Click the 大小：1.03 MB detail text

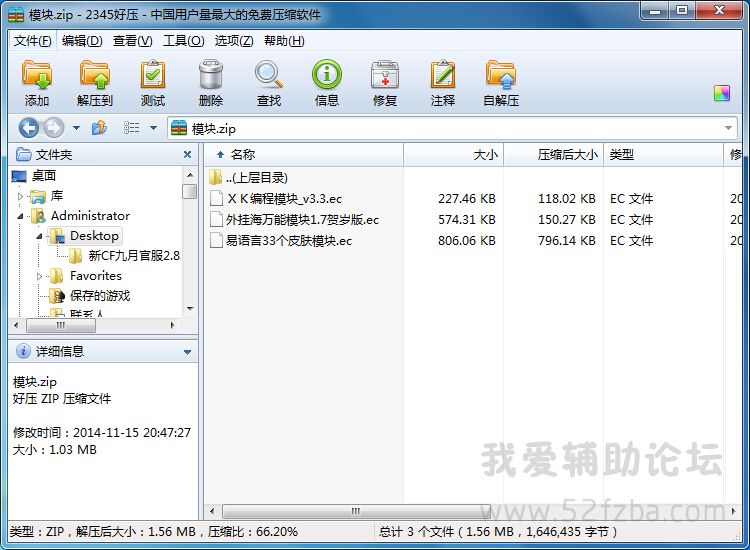coord(55,450)
